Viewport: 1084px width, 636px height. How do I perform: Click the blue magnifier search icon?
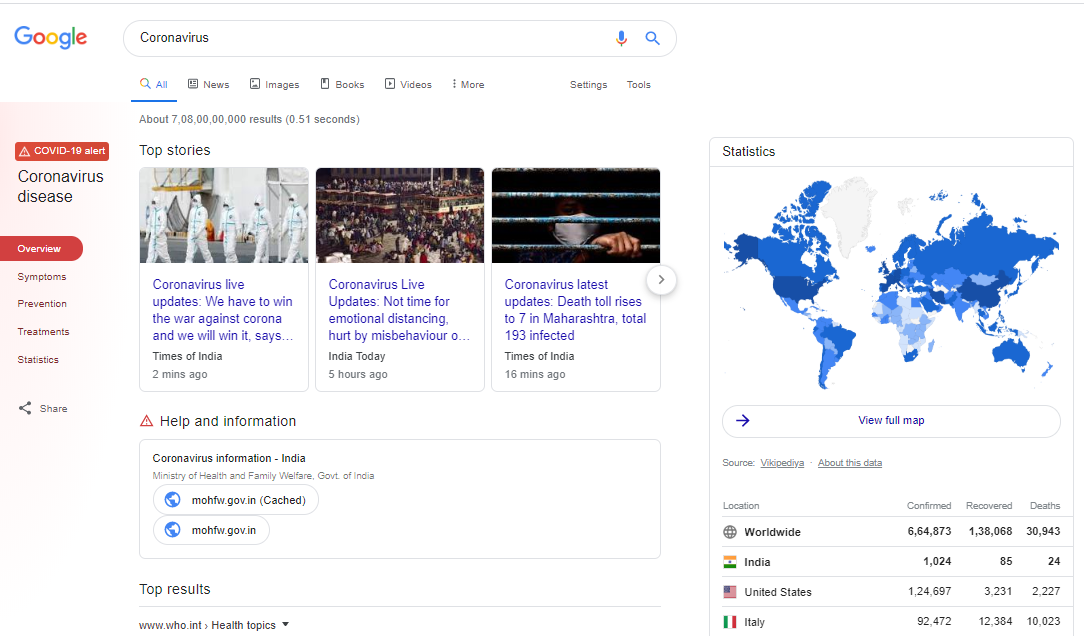pyautogui.click(x=652, y=38)
